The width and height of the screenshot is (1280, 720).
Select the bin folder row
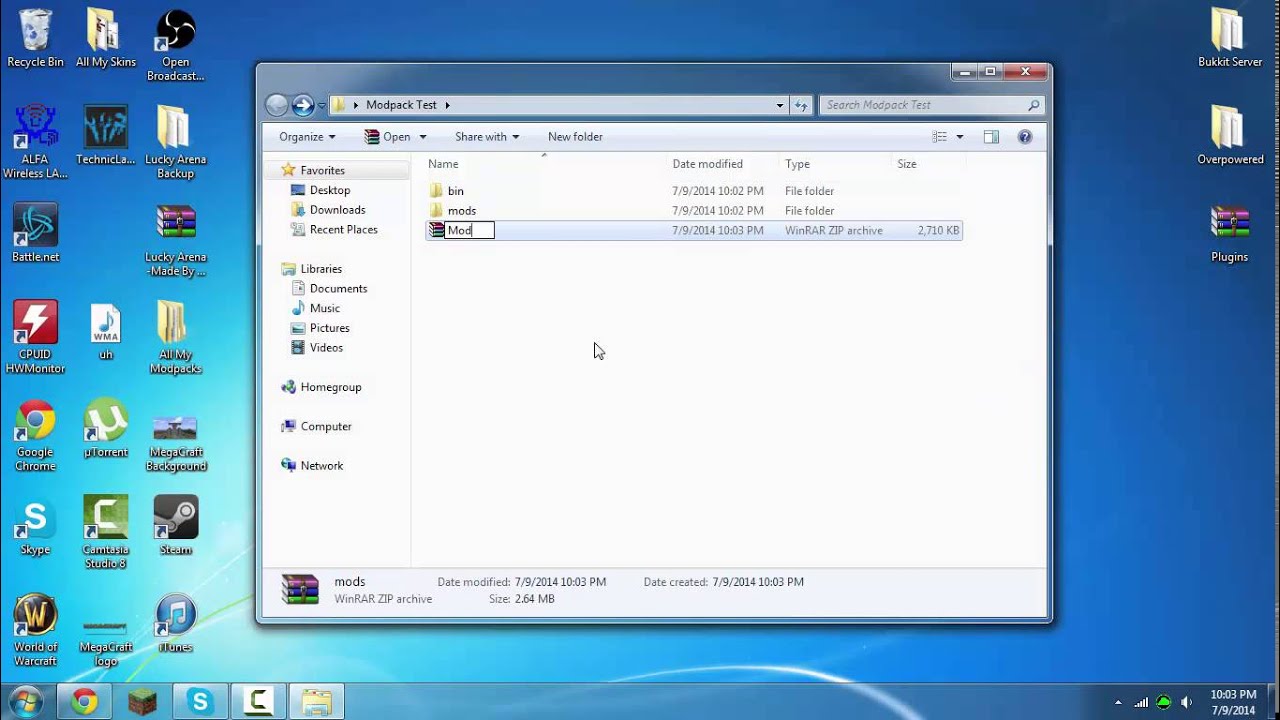click(694, 191)
